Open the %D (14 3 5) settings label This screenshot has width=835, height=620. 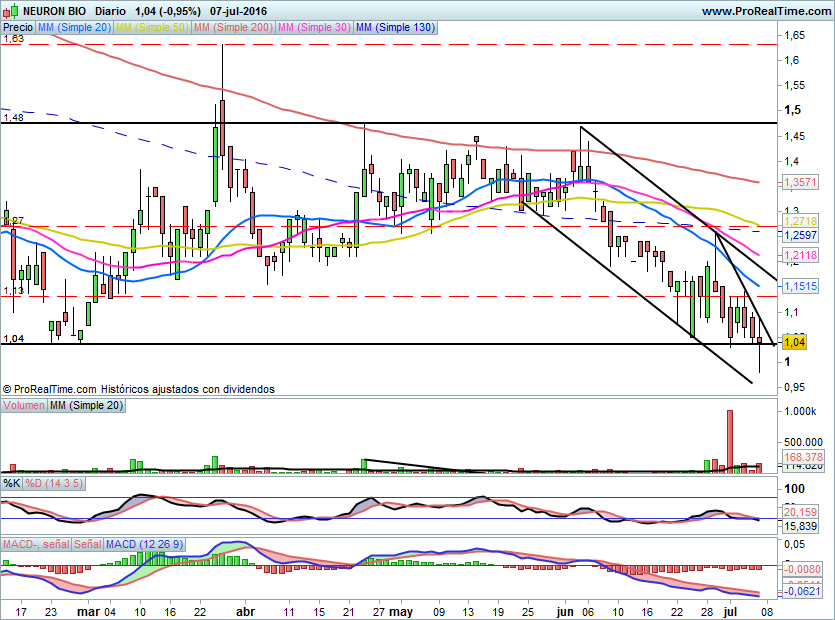pos(54,484)
